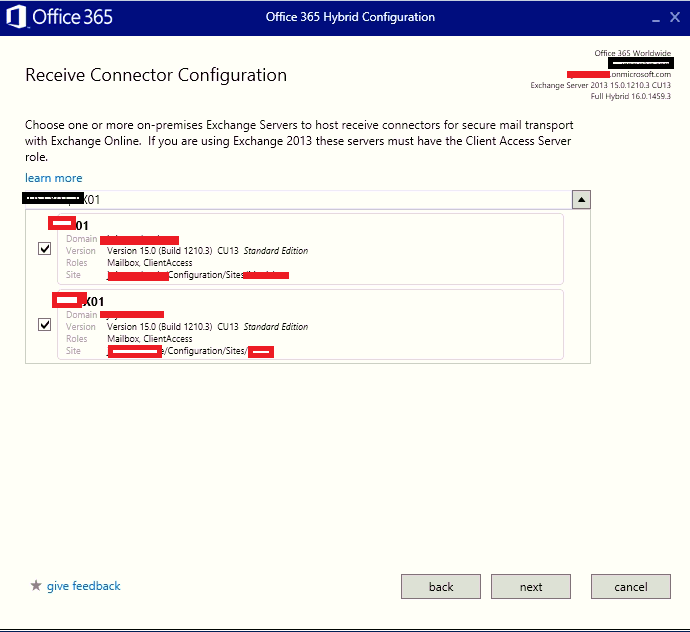Click the Office 365 Worldwide label
Image resolution: width=690 pixels, height=632 pixels.
[x=632, y=53]
